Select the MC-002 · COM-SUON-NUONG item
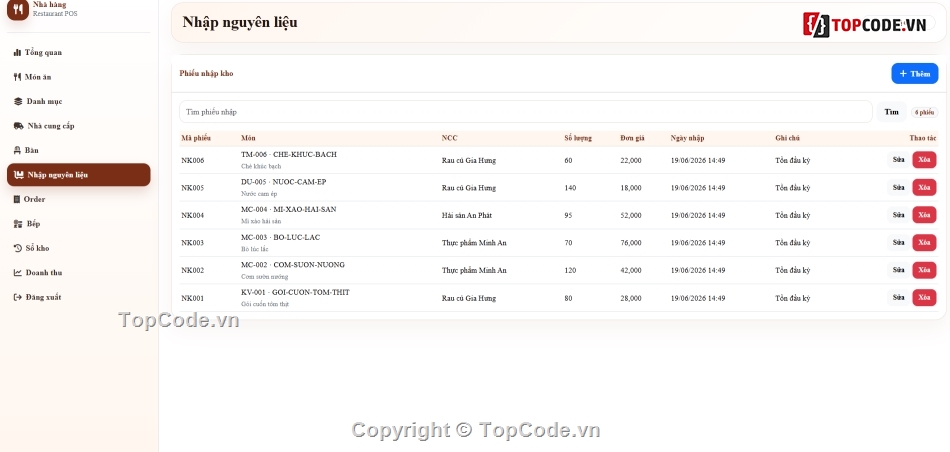The image size is (950, 452). [293, 265]
